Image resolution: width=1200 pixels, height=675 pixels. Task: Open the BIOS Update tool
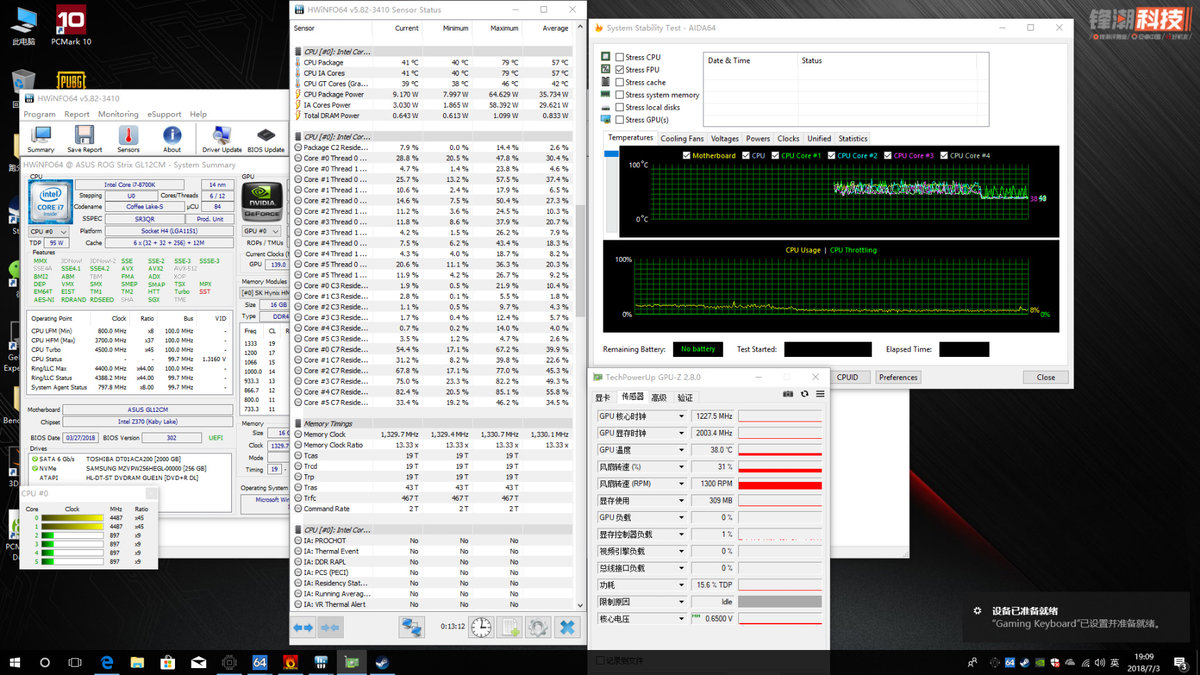click(265, 137)
